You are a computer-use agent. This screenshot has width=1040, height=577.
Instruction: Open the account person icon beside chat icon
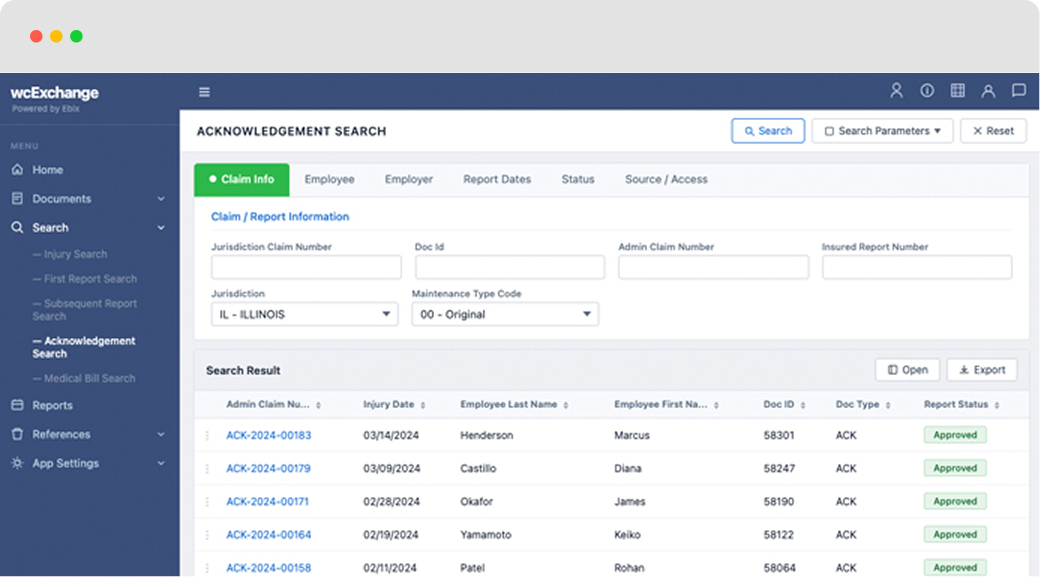pyautogui.click(x=988, y=90)
